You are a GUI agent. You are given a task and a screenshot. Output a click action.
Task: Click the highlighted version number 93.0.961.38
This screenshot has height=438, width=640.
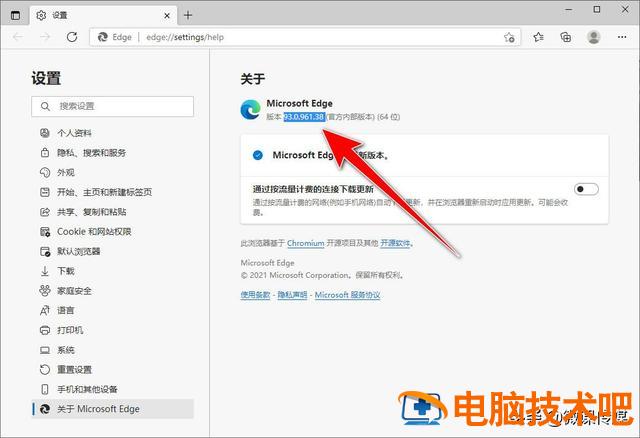click(x=304, y=117)
